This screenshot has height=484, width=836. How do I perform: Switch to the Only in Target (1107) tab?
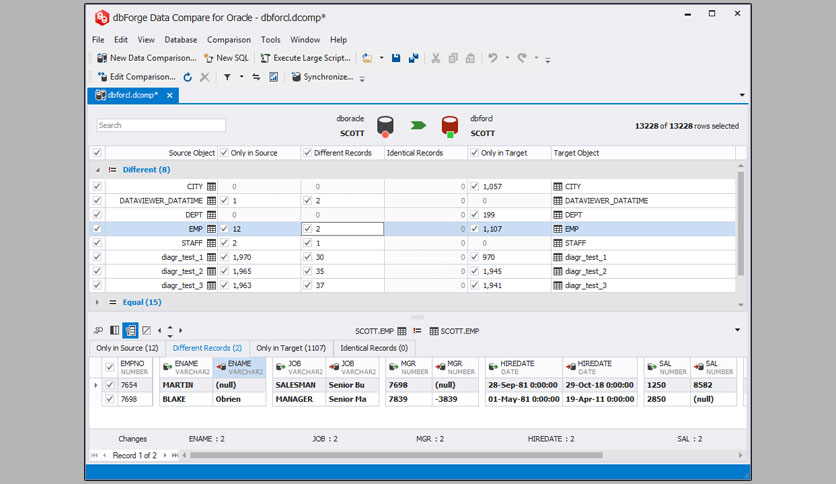point(291,348)
